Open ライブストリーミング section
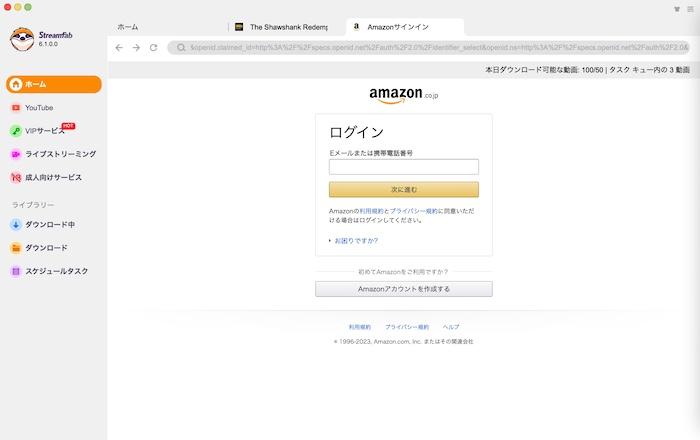This screenshot has height=440, width=700. pyautogui.click(x=60, y=154)
